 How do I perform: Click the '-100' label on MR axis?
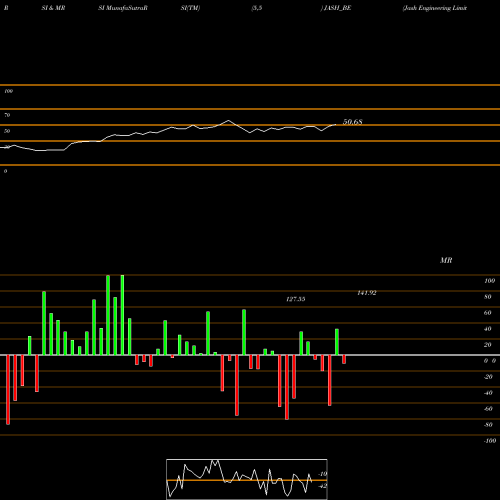tap(490, 441)
